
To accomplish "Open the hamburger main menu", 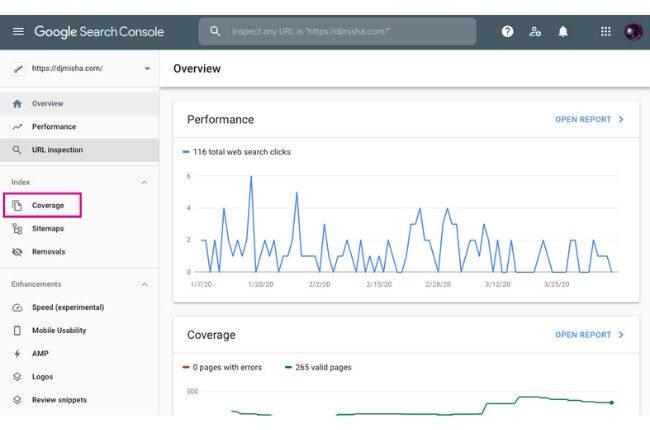I will (18, 32).
